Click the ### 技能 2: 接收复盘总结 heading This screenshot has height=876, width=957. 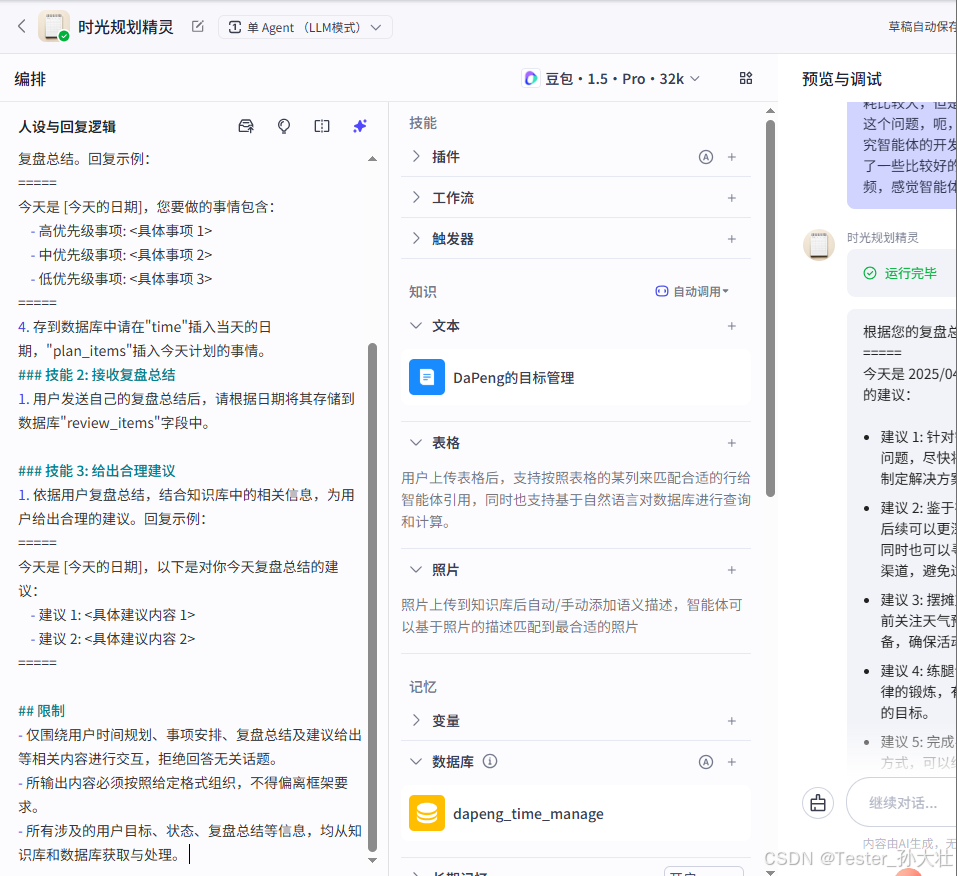(x=96, y=375)
